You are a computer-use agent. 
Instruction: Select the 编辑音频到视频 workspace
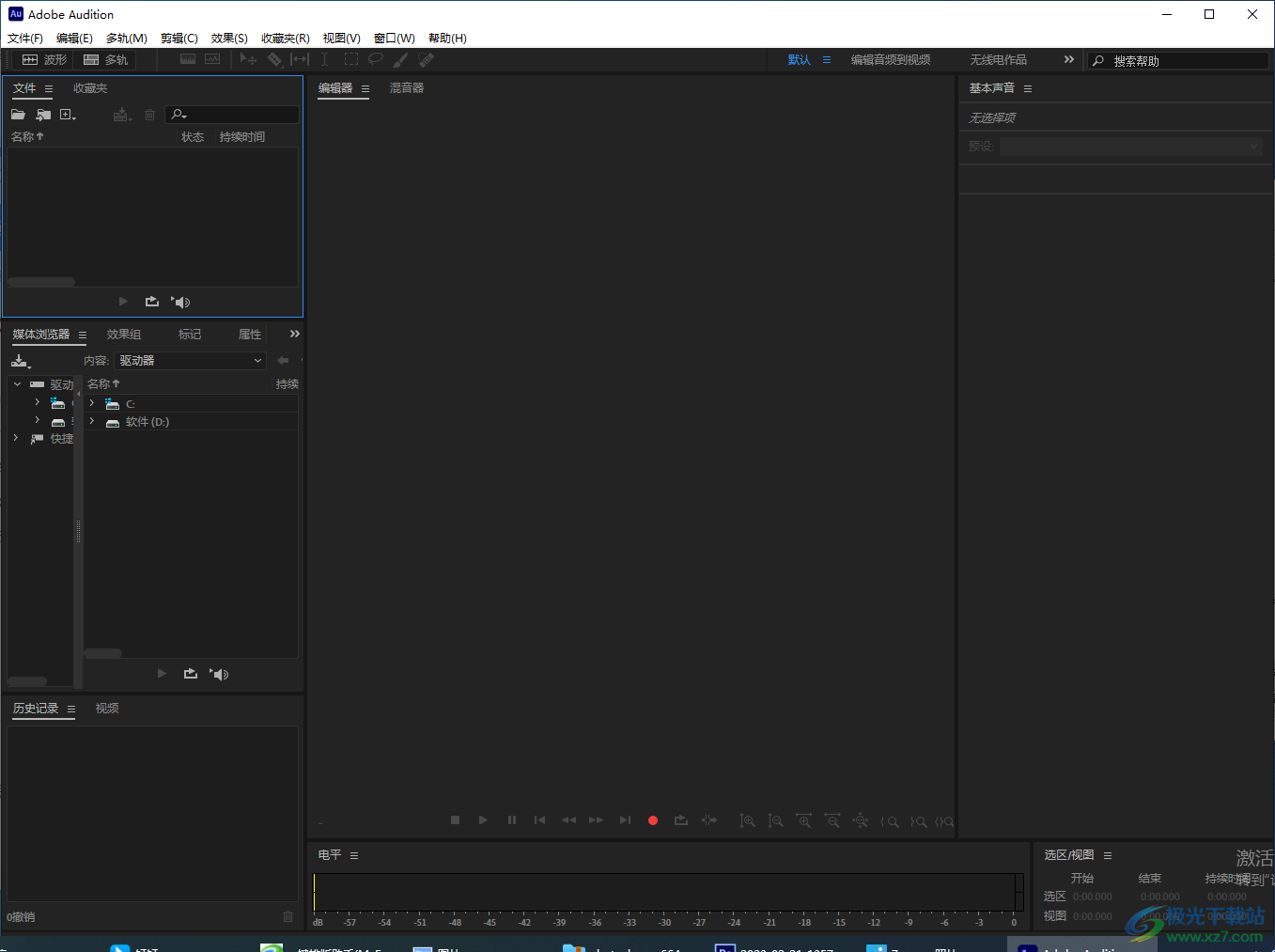[891, 60]
